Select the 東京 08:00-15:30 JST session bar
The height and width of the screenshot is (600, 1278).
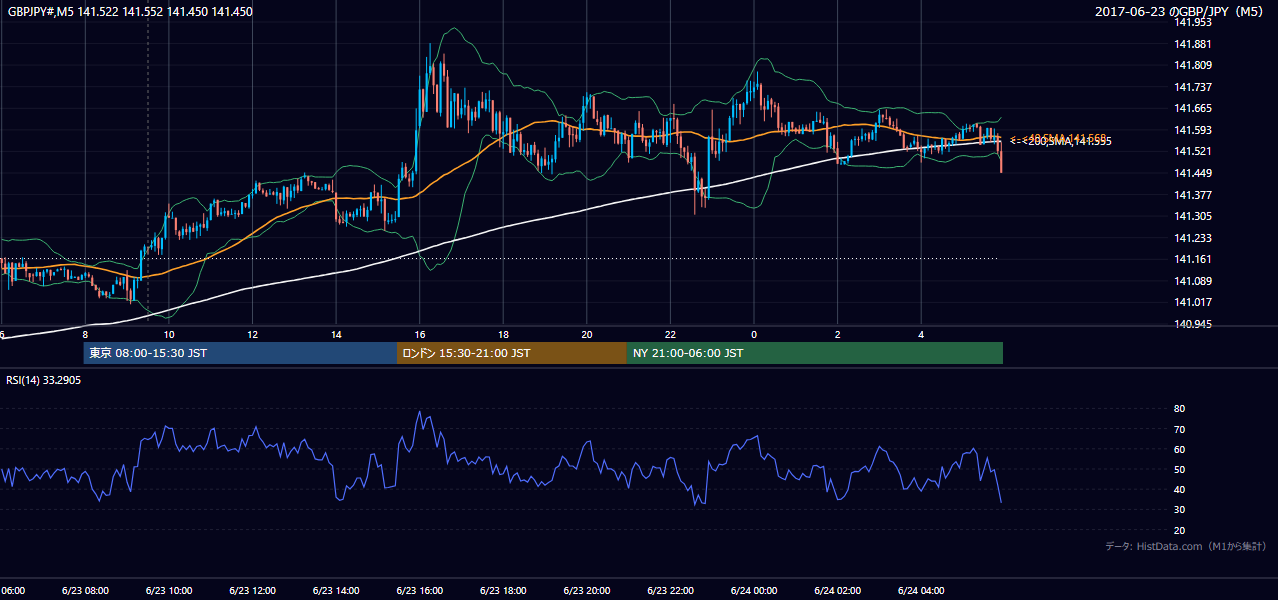[x=240, y=353]
